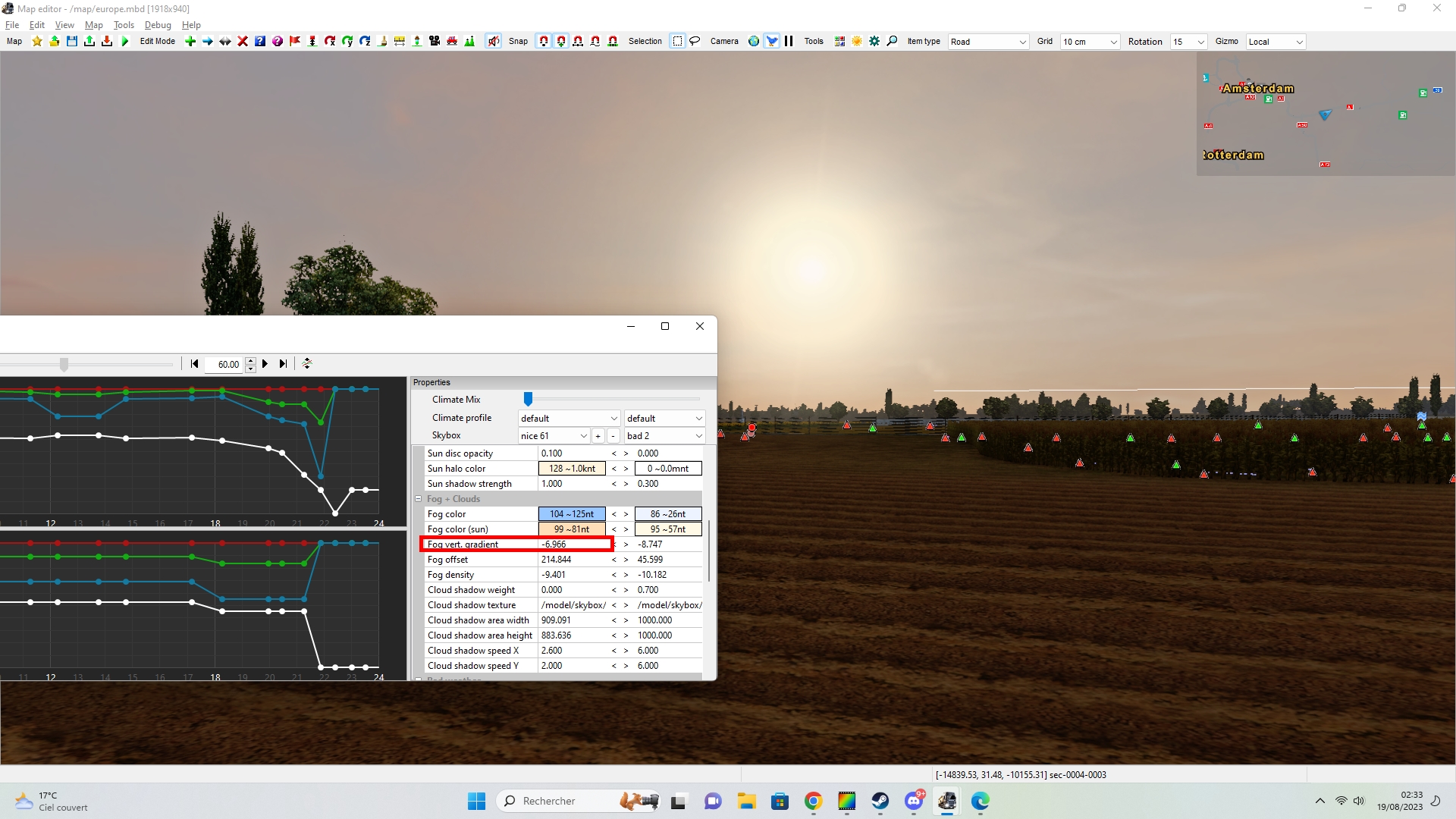Open the sun weather editor icon
1456x819 pixels.
click(857, 42)
